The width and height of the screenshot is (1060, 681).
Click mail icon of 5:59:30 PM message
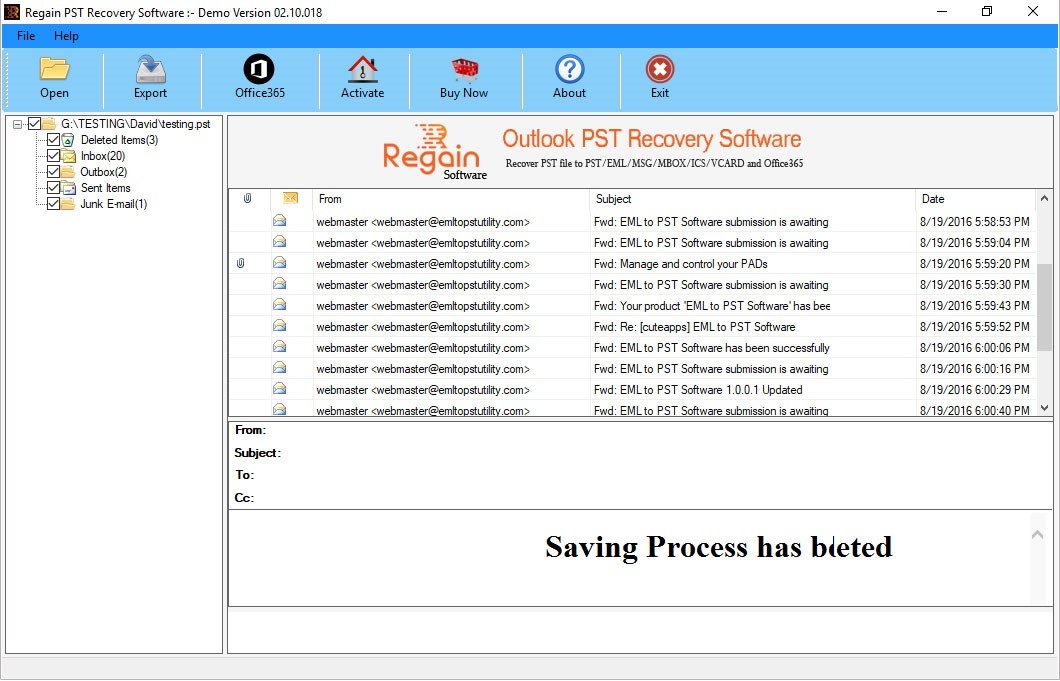[x=279, y=283]
